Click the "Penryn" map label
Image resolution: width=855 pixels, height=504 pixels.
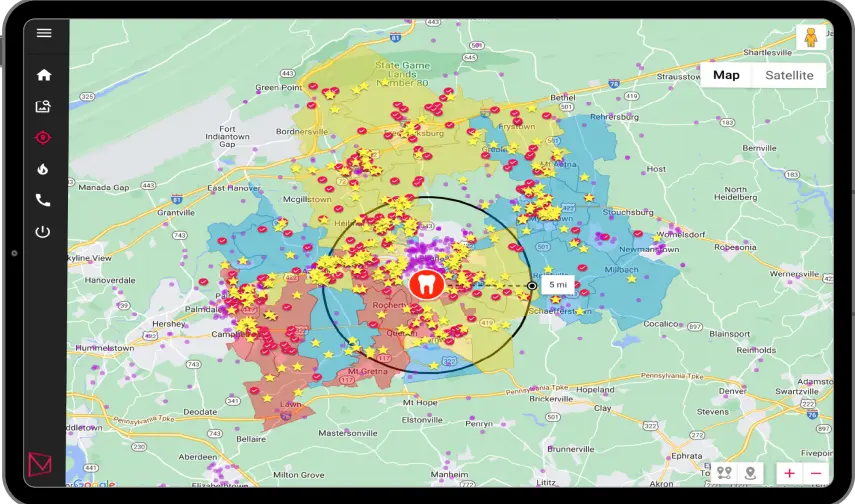(x=479, y=423)
